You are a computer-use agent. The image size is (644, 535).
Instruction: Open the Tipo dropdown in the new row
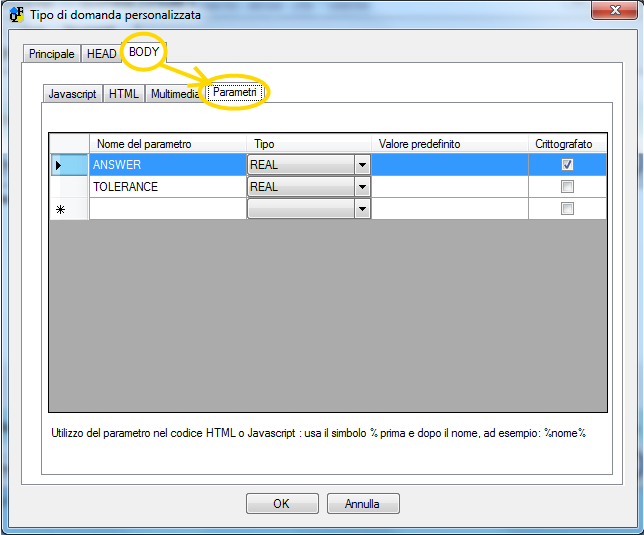361,209
